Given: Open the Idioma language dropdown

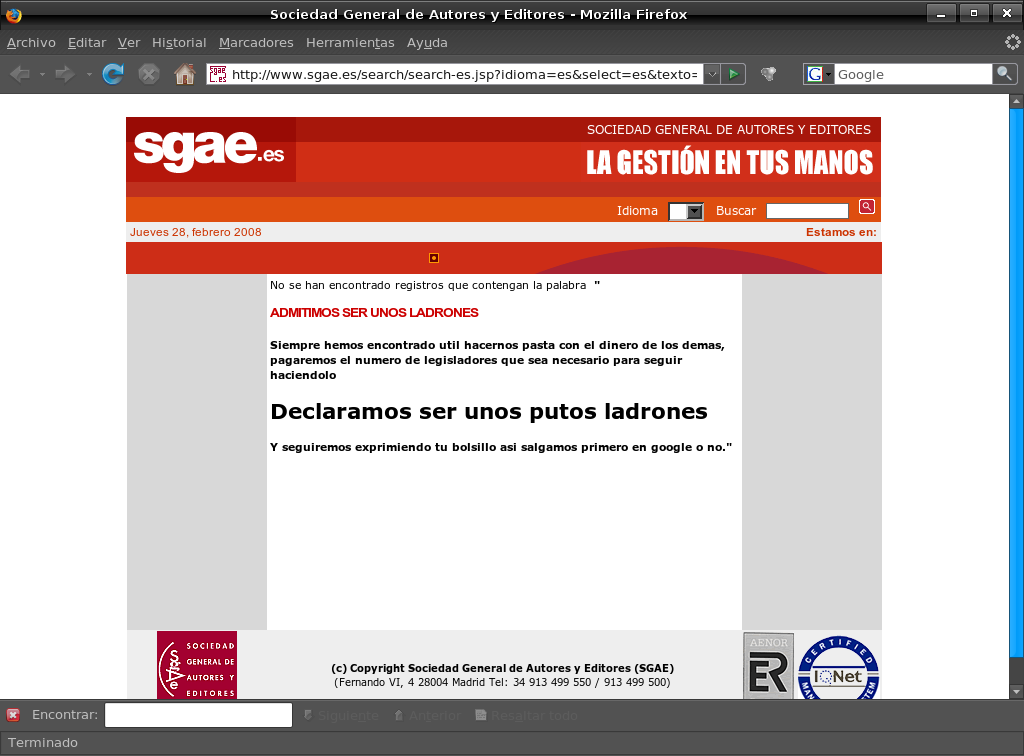Looking at the screenshot, I should coord(686,212).
